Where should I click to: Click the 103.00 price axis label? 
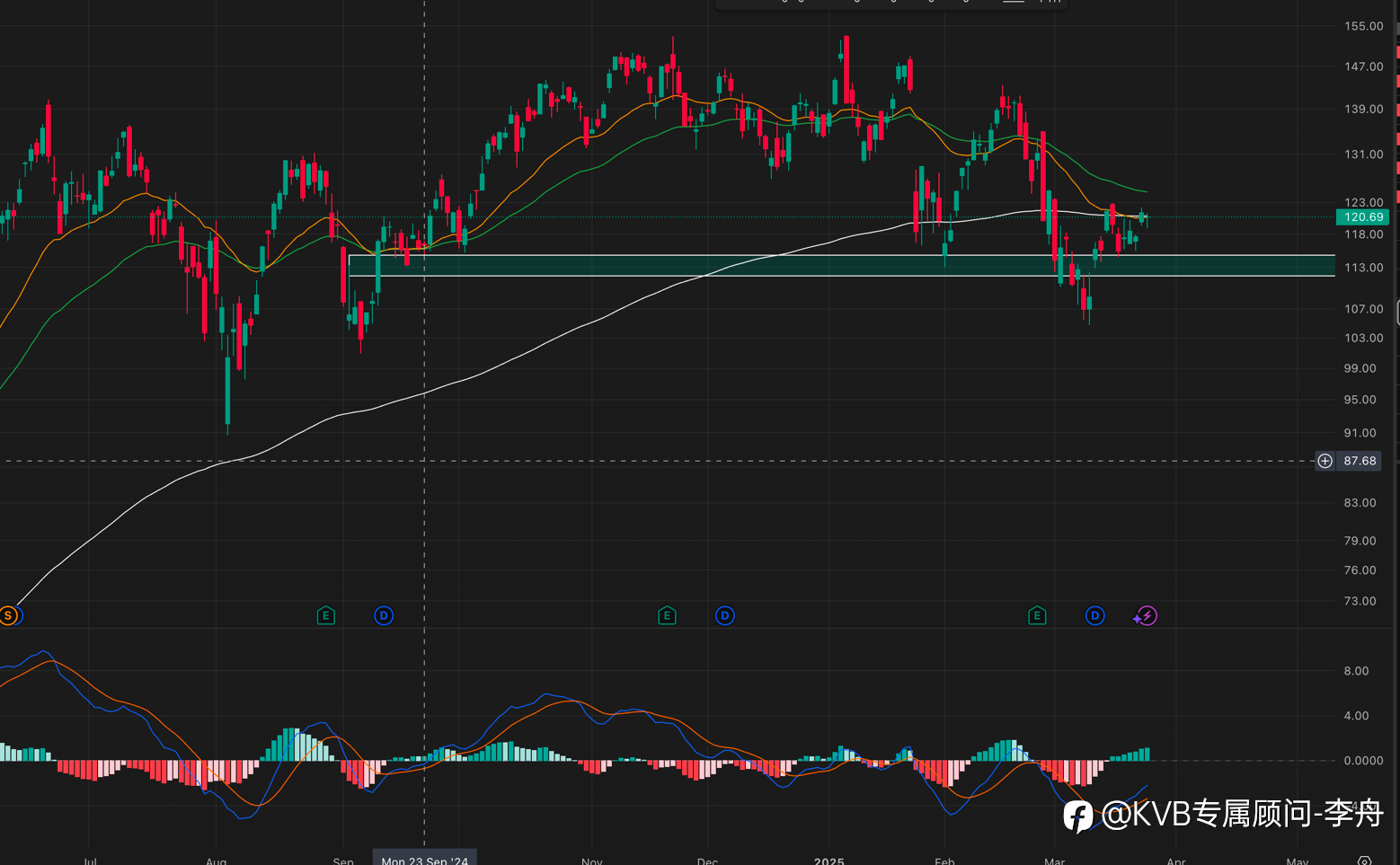point(1363,338)
